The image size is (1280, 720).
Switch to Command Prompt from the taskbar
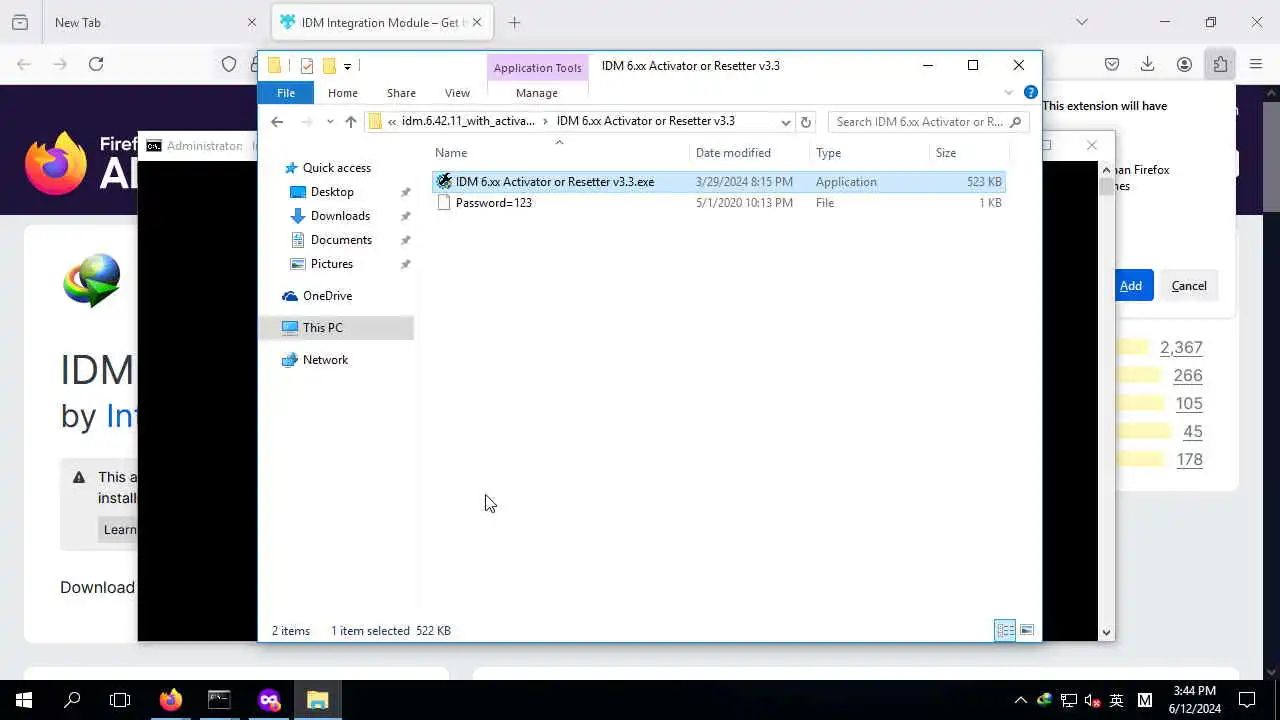219,700
